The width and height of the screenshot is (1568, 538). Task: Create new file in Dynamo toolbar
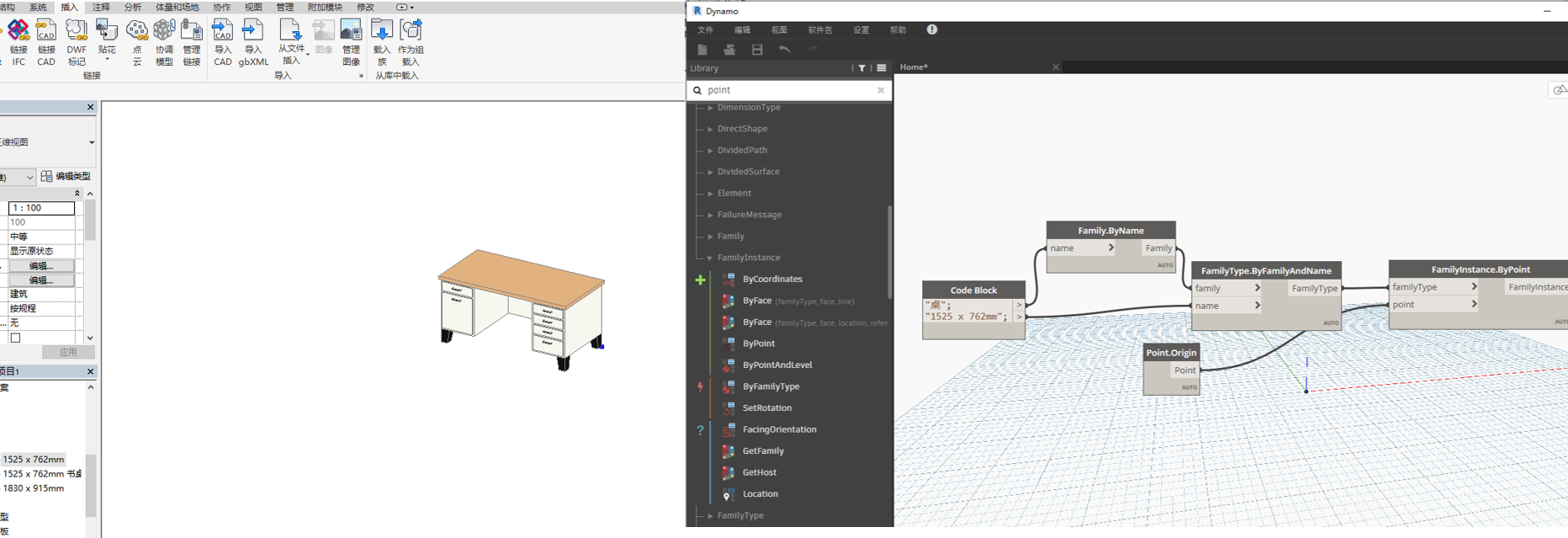coord(702,50)
